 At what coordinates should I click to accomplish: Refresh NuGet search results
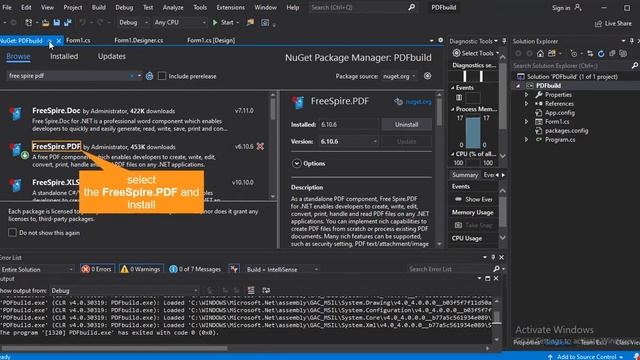(149, 76)
